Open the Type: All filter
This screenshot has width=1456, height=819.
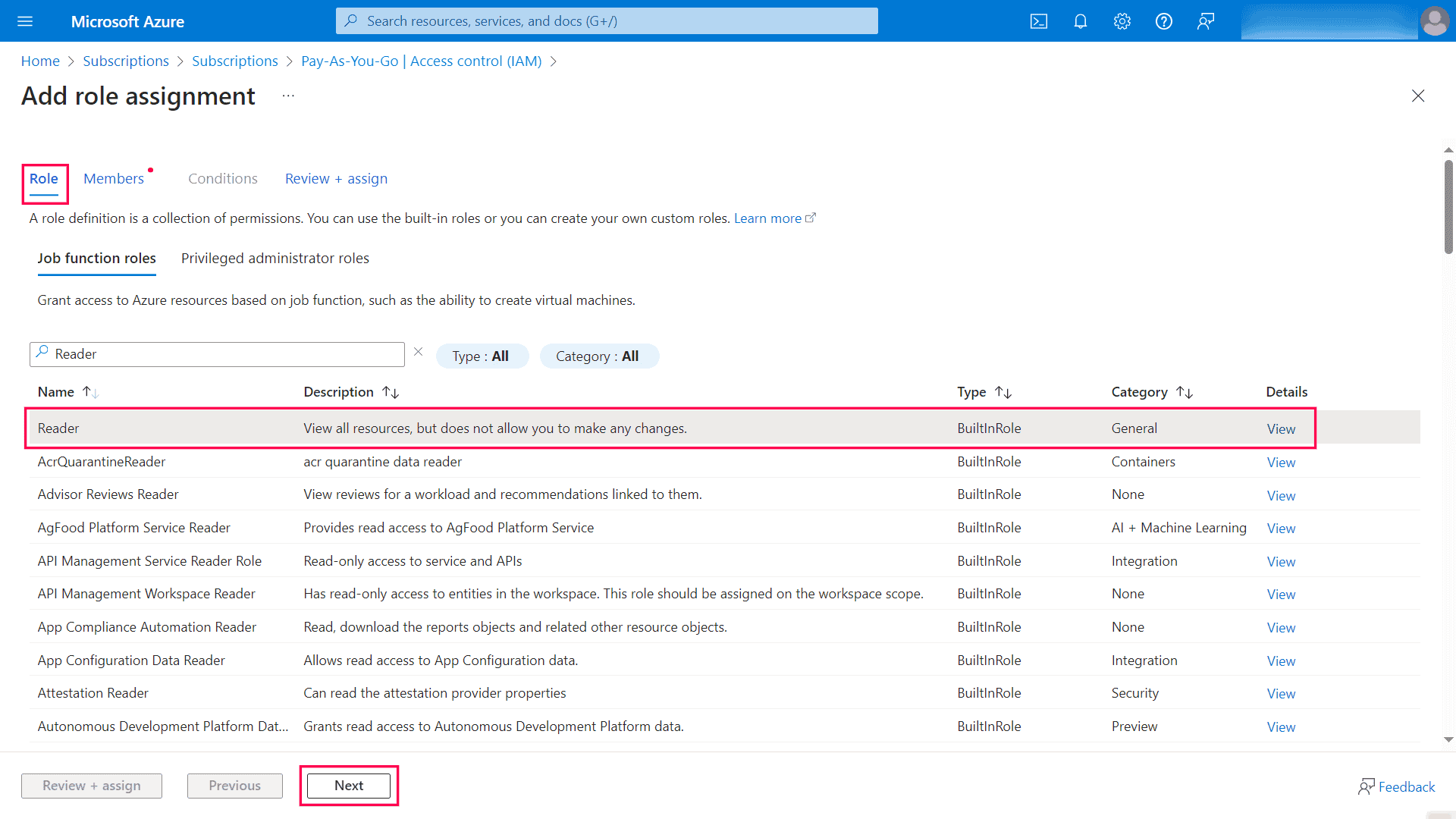482,356
